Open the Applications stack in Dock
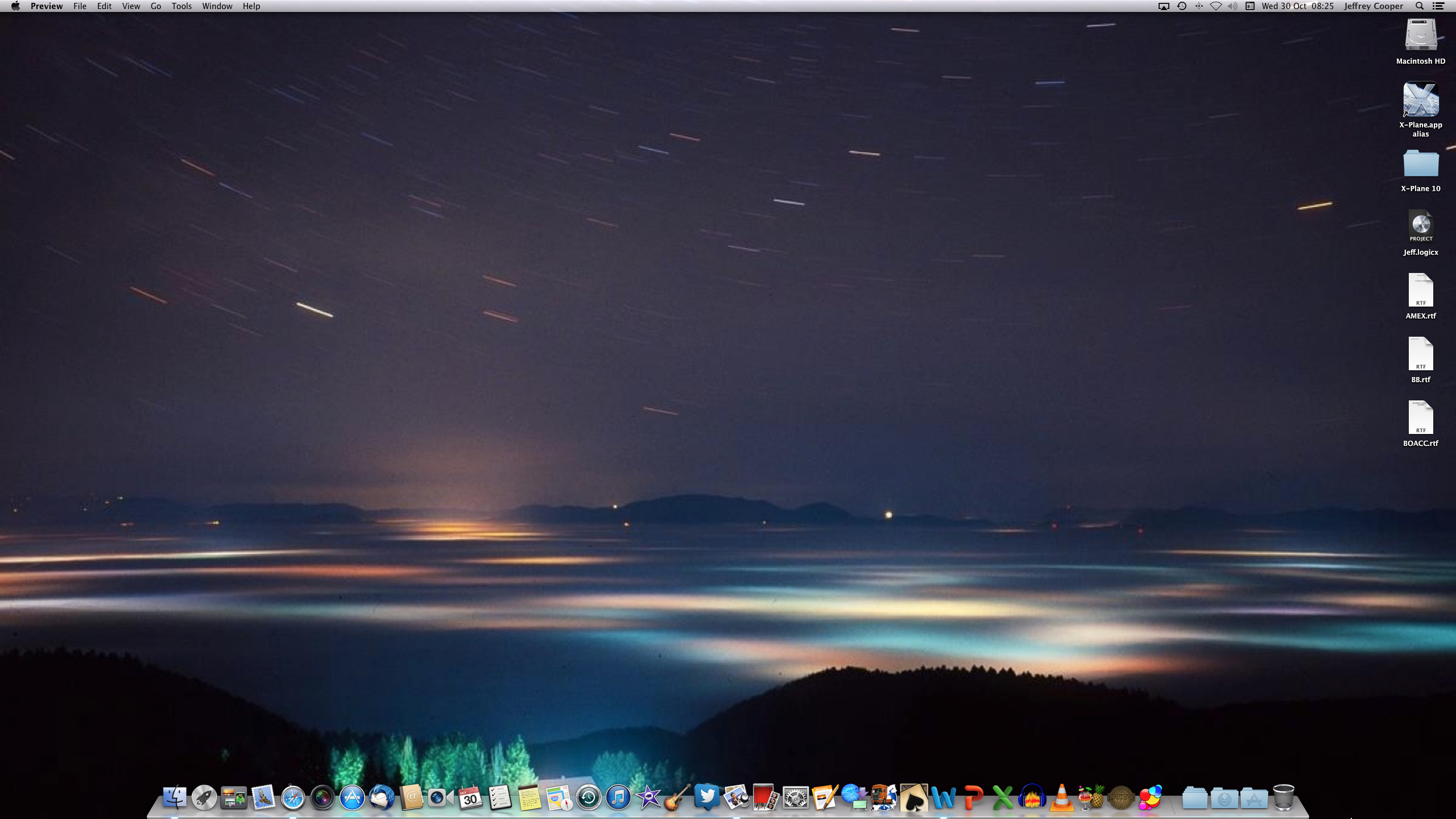The width and height of the screenshot is (1456, 819). coord(1254,797)
